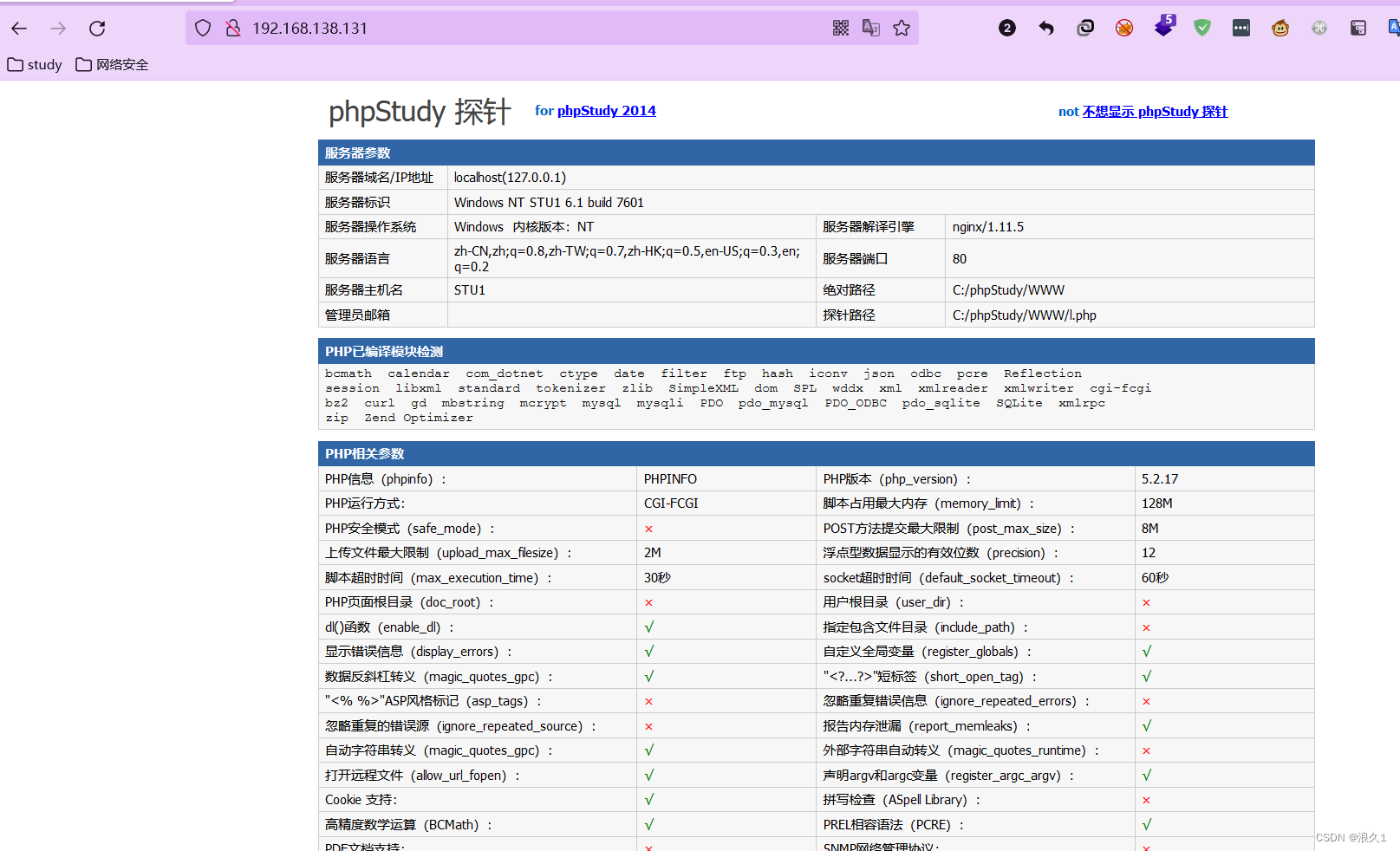Bookmark this page via the star icon
Screen dimensions: 1400x851
click(902, 28)
